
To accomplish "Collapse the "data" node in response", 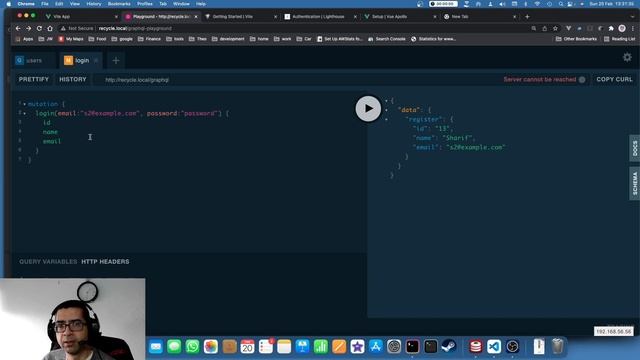I will [387, 110].
